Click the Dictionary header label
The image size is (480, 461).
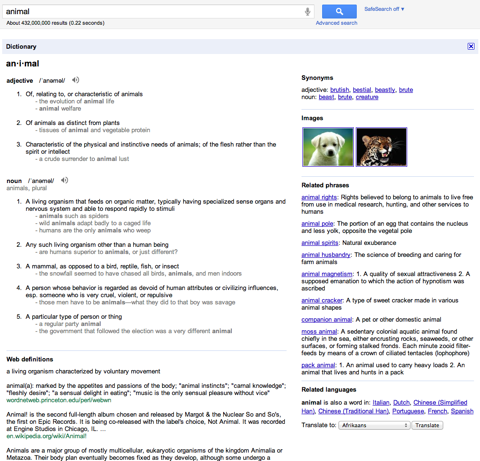(x=21, y=47)
